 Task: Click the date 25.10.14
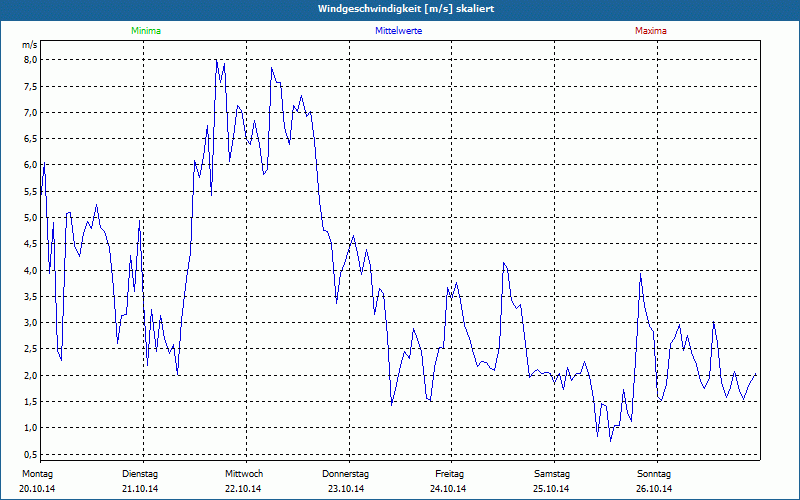[551, 489]
